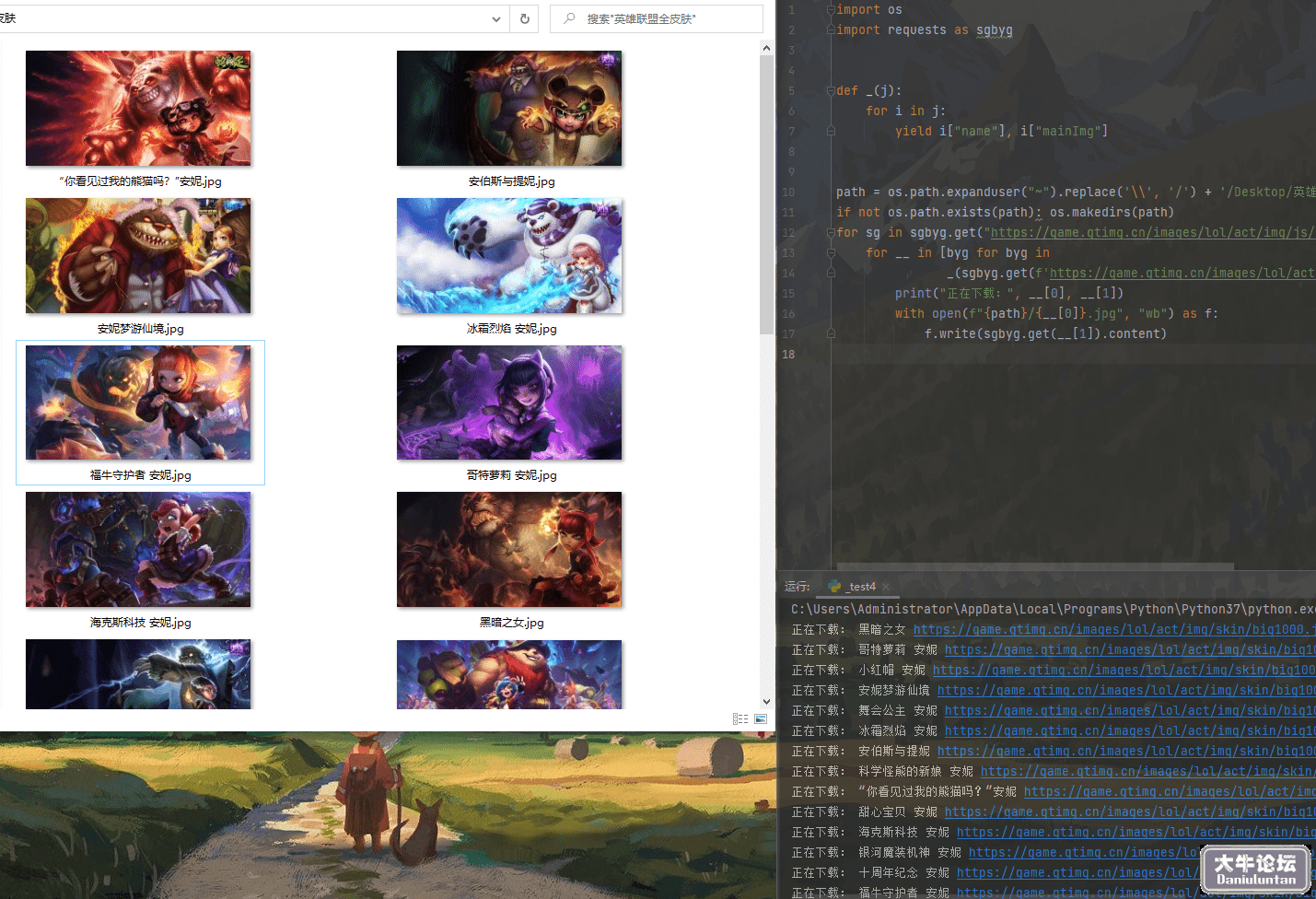This screenshot has height=899, width=1316.
Task: Open the Explorer address bar history dropdown
Action: 496,18
